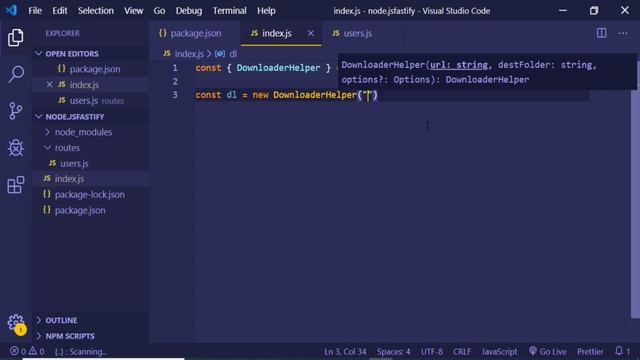Screen dimensions: 640x360
Task: Click the VS Code logo icon
Action: [11, 10]
